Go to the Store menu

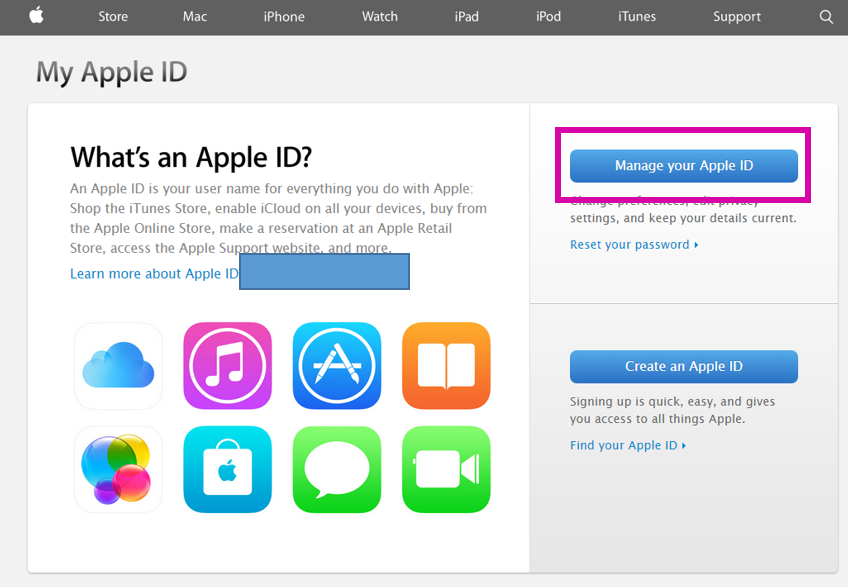pos(113,17)
